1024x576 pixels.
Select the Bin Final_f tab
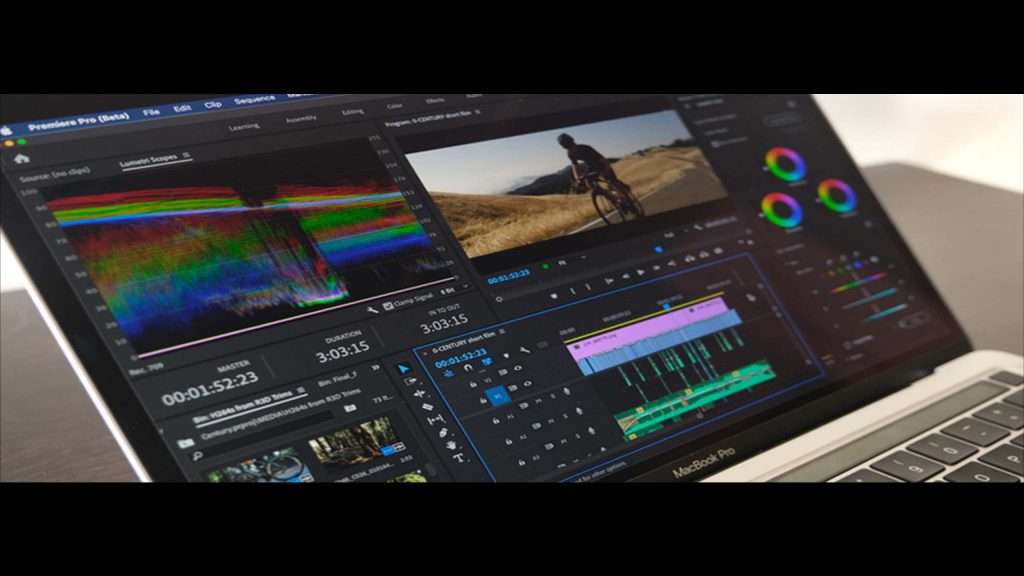pyautogui.click(x=337, y=379)
